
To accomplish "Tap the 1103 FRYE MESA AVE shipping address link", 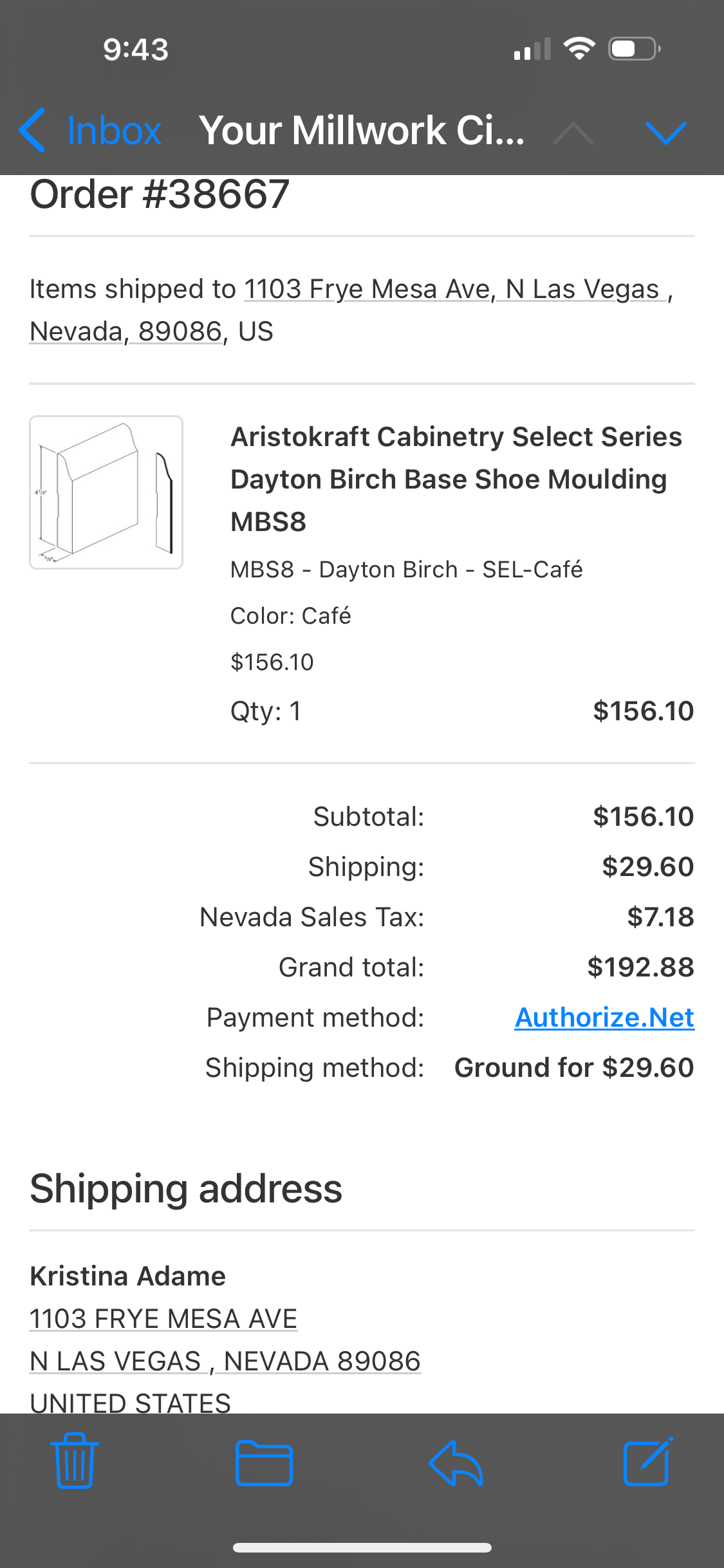I will [x=163, y=1318].
